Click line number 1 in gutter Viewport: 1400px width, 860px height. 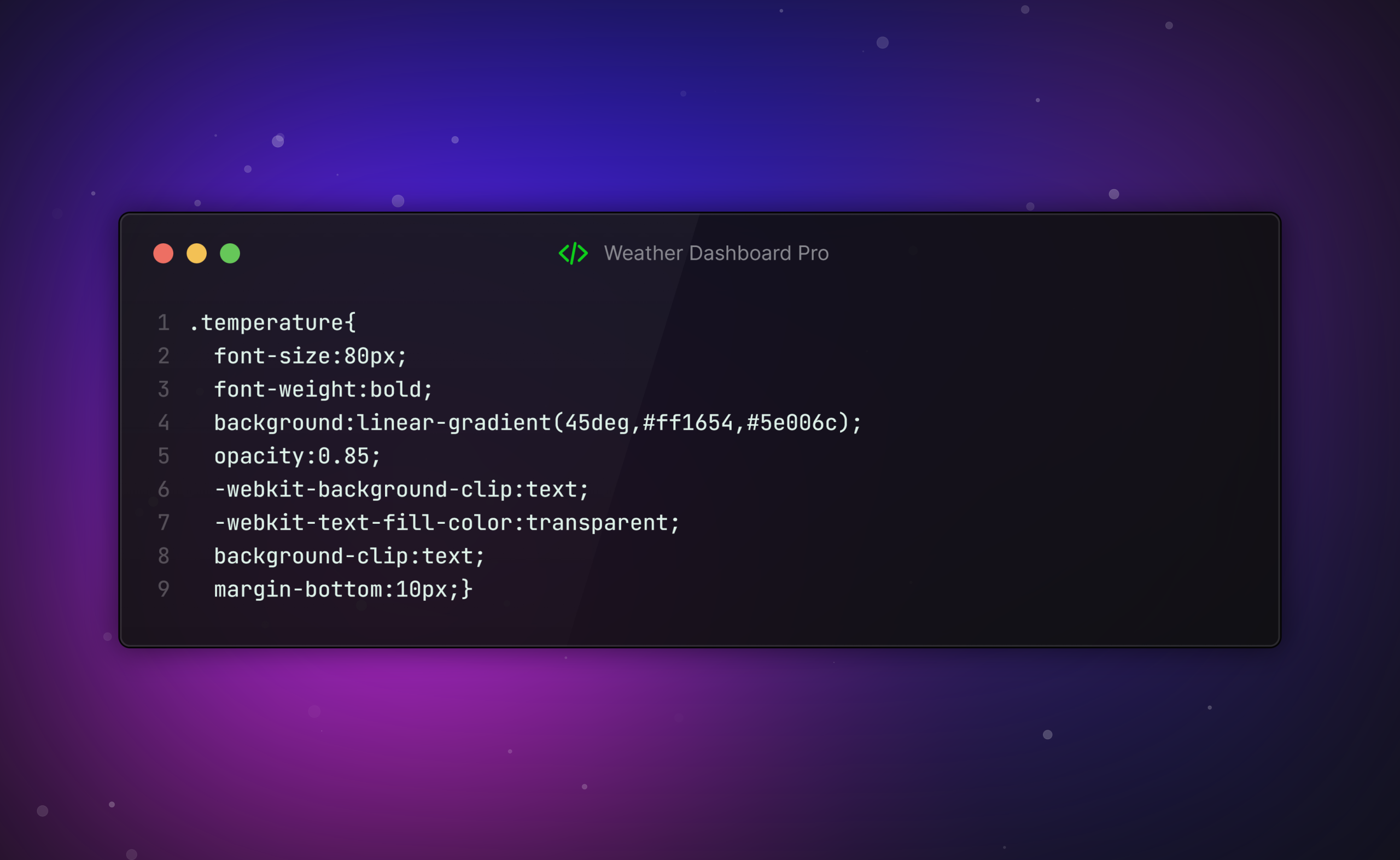pyautogui.click(x=164, y=323)
